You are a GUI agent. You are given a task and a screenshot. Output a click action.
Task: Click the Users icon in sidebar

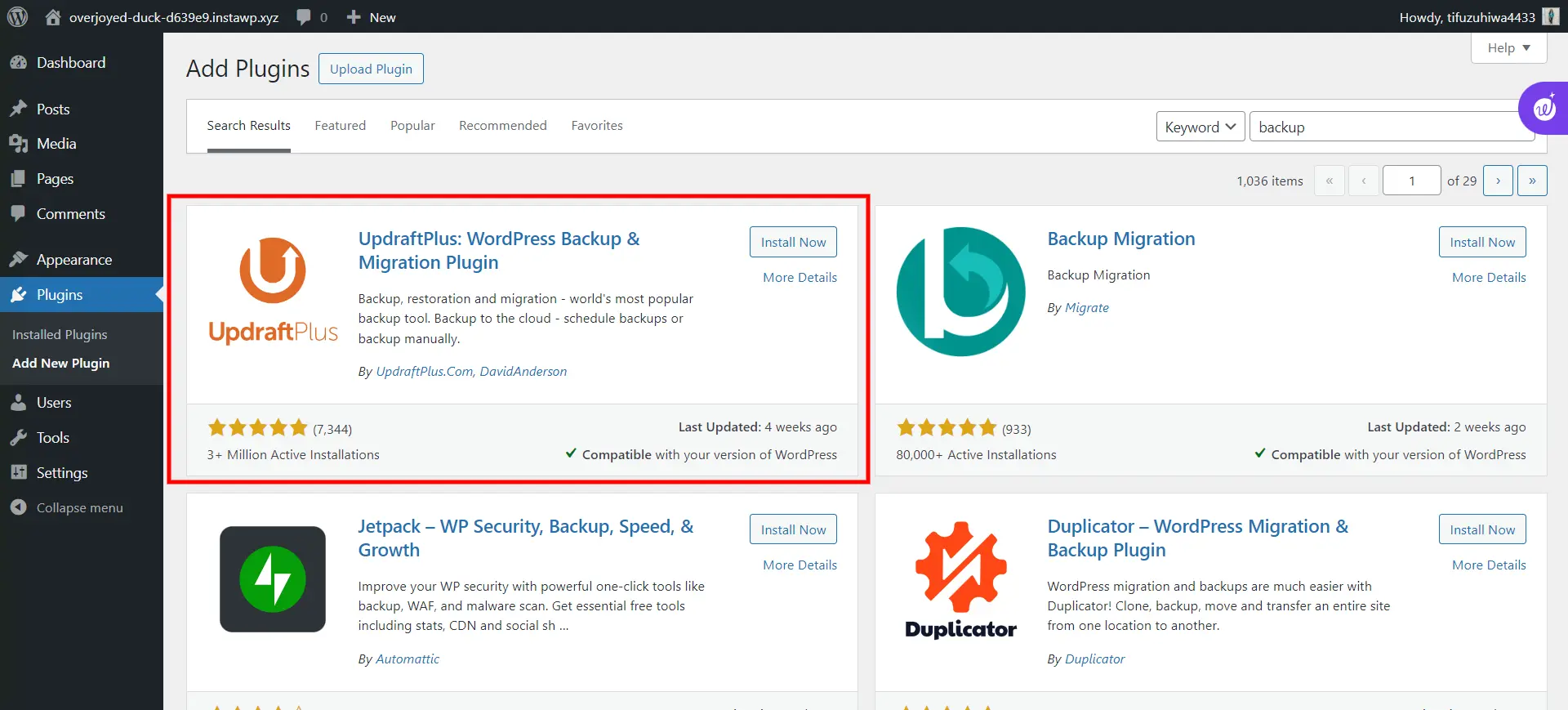coord(18,403)
